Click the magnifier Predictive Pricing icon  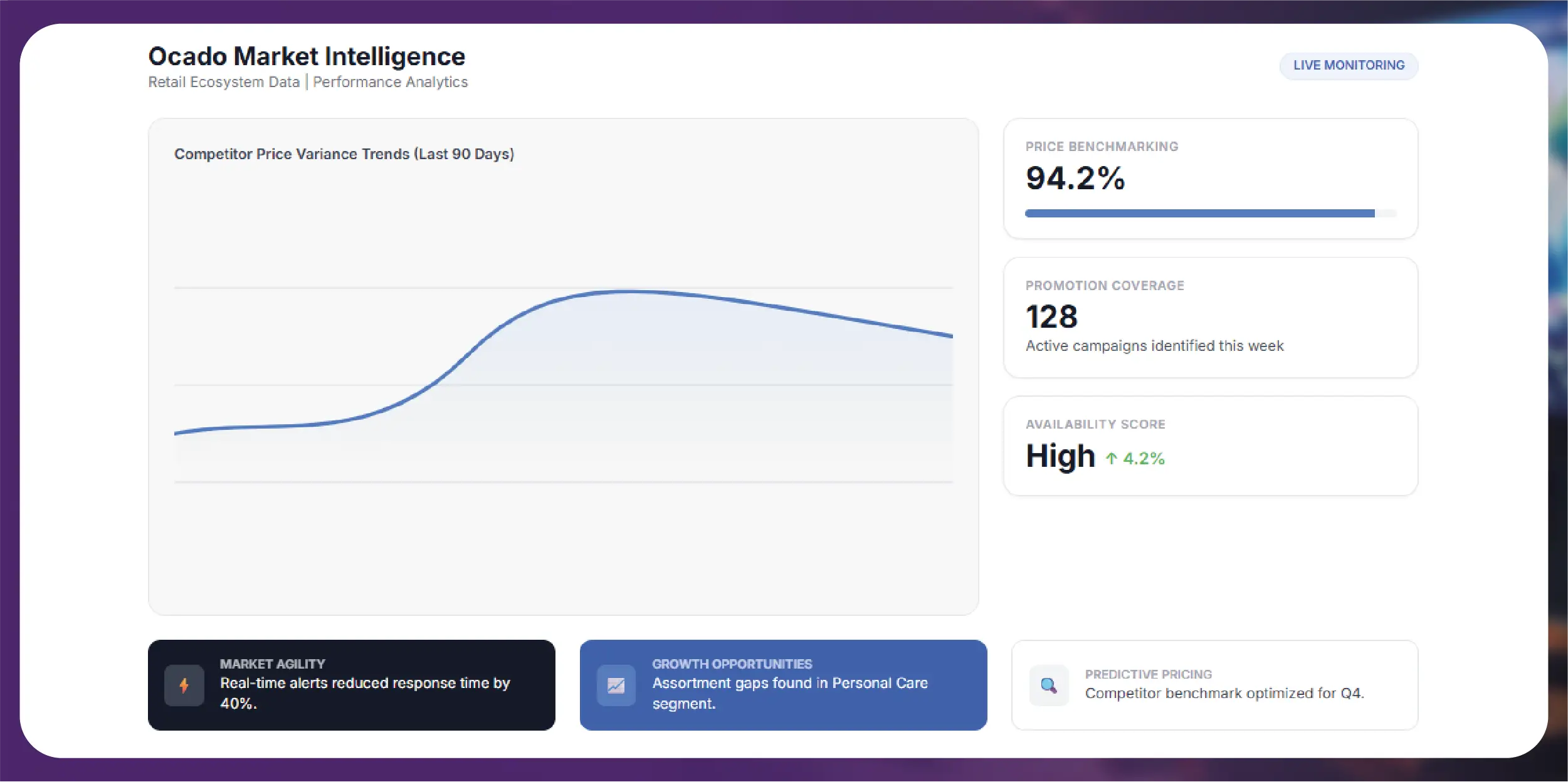pyautogui.click(x=1049, y=686)
